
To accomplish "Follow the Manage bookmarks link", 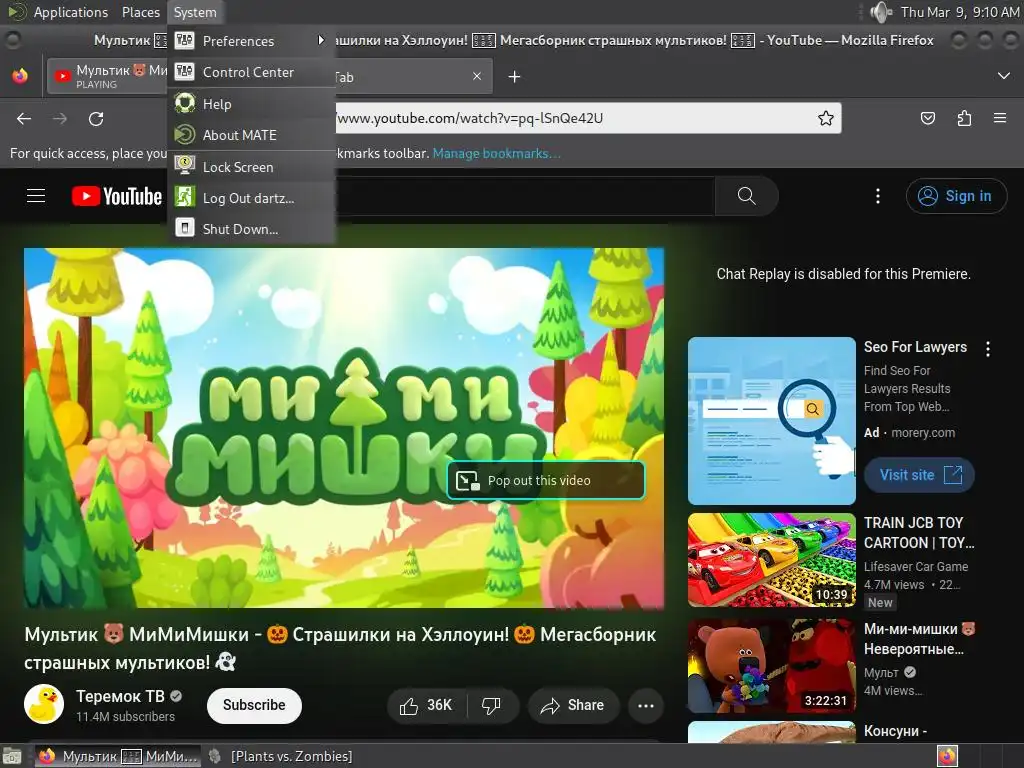I will coord(496,153).
